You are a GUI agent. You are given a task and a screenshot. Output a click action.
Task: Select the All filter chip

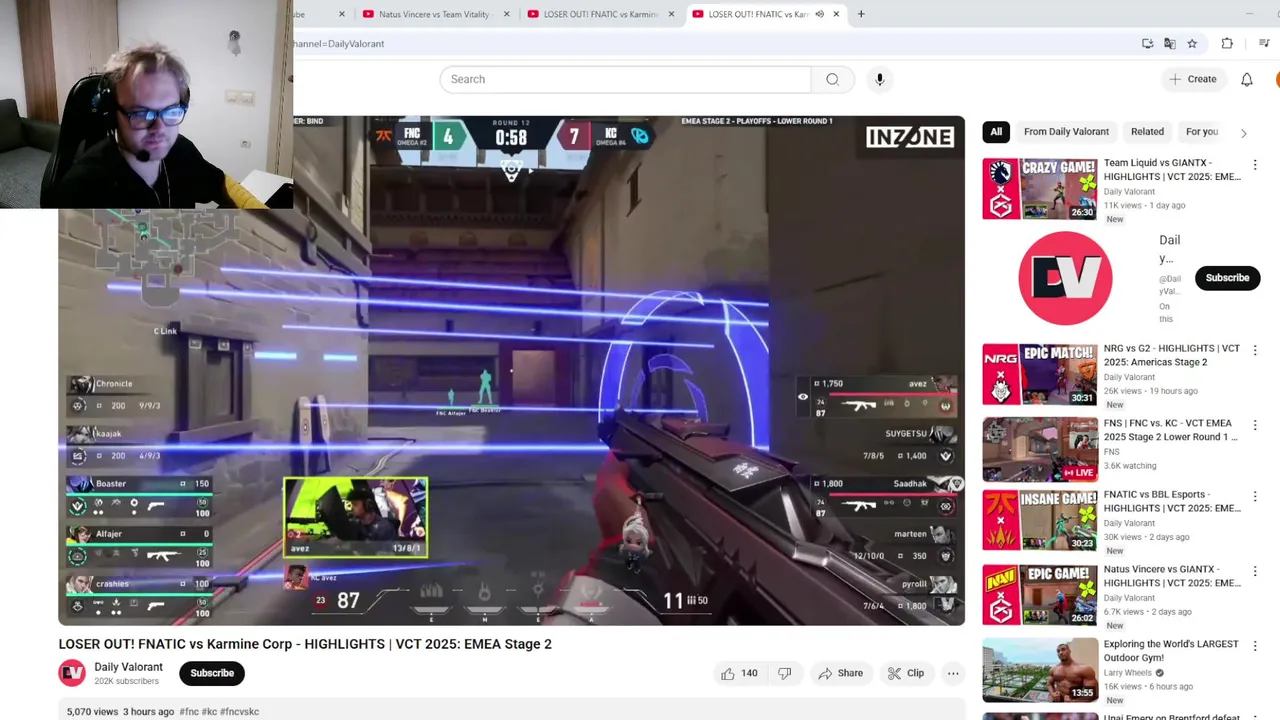[x=996, y=132]
